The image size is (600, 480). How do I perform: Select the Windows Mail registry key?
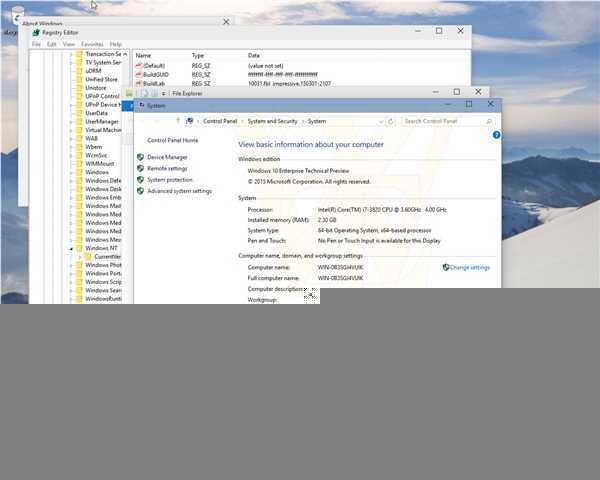click(x=103, y=206)
